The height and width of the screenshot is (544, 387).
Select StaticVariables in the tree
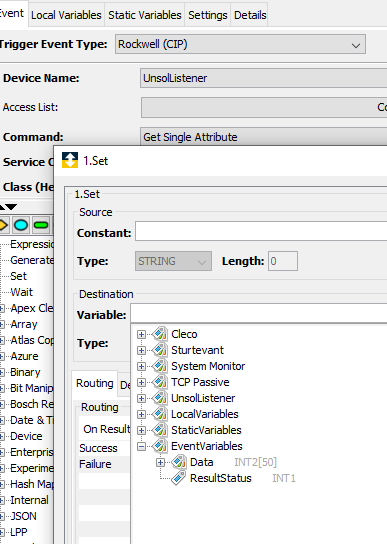pyautogui.click(x=206, y=430)
